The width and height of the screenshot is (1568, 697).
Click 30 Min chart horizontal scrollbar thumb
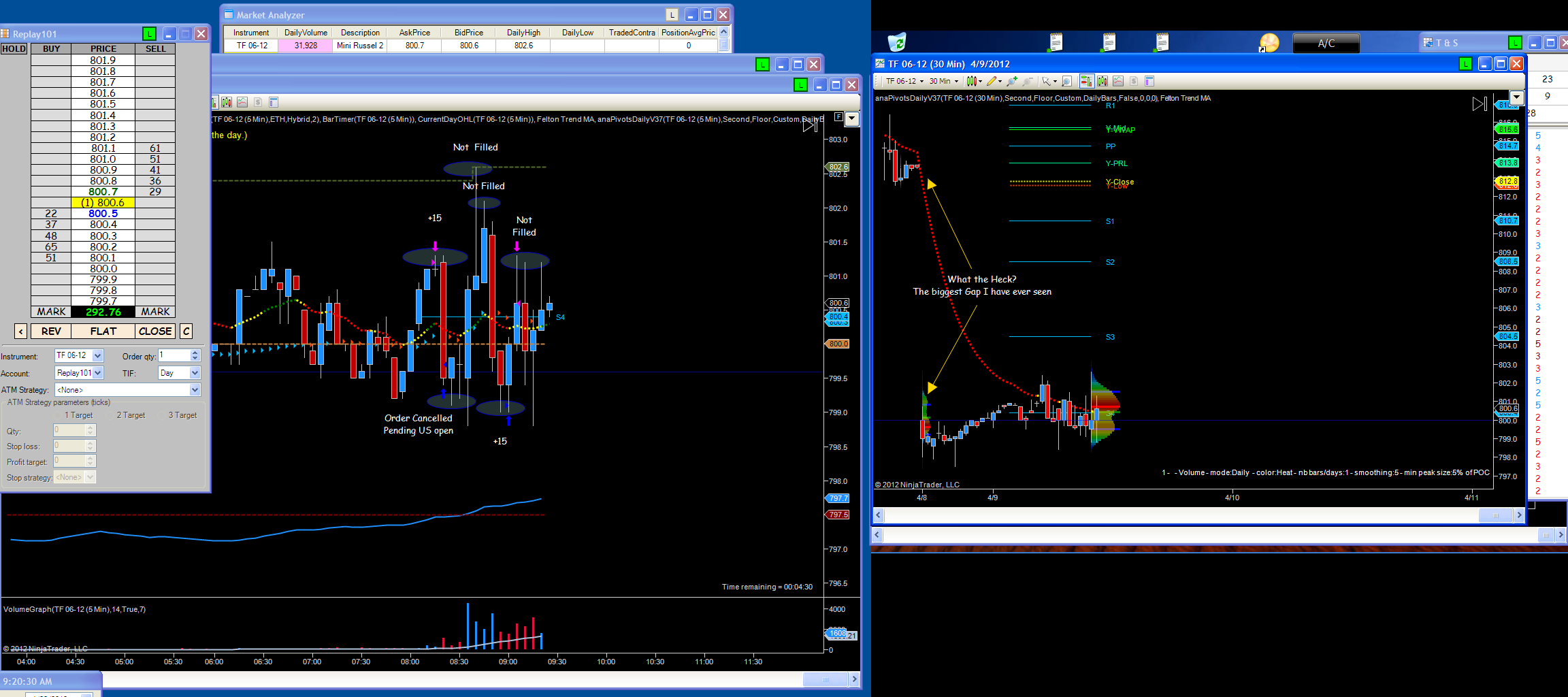[1496, 515]
